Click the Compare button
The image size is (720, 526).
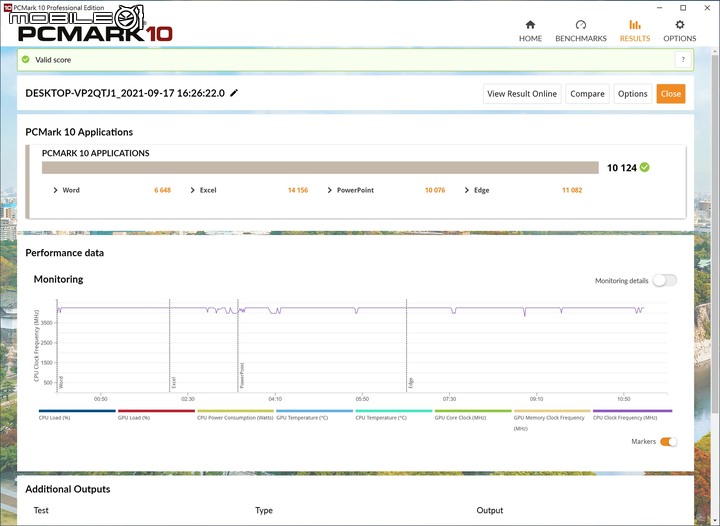587,94
